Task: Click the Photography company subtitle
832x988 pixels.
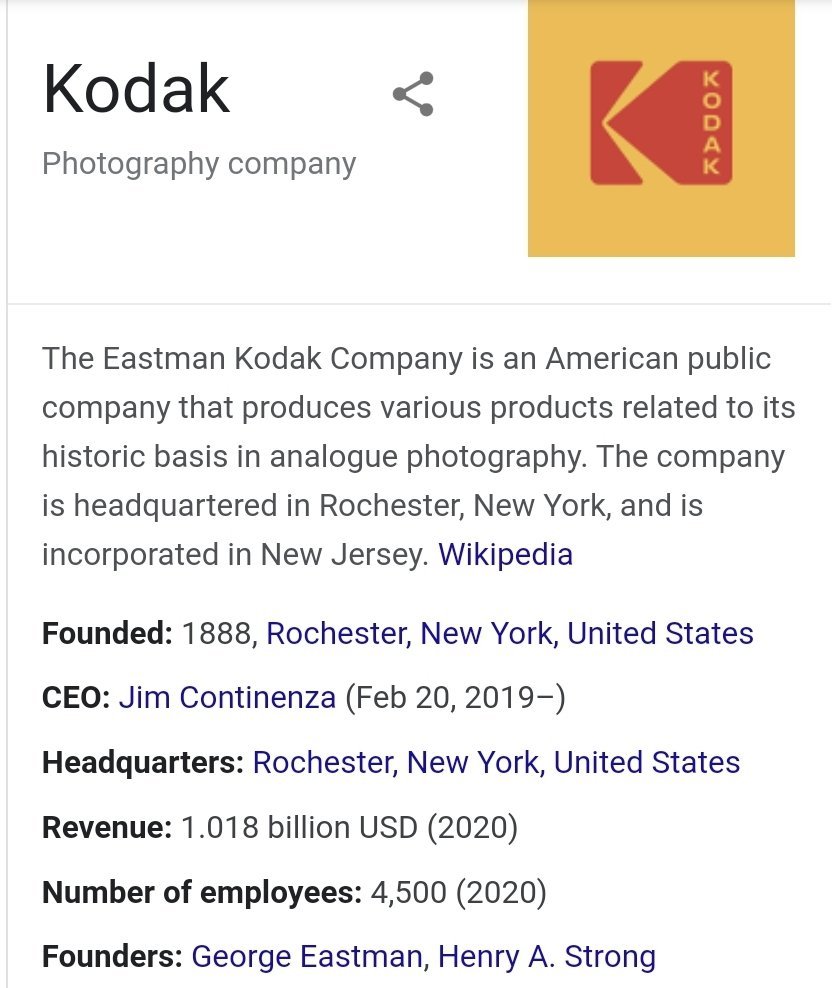Action: 199,164
